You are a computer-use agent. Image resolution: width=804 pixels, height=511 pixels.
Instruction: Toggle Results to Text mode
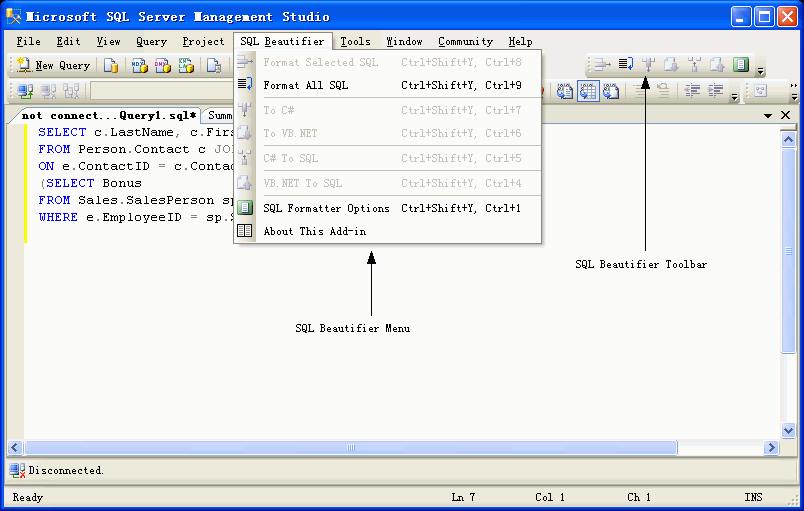(565, 91)
